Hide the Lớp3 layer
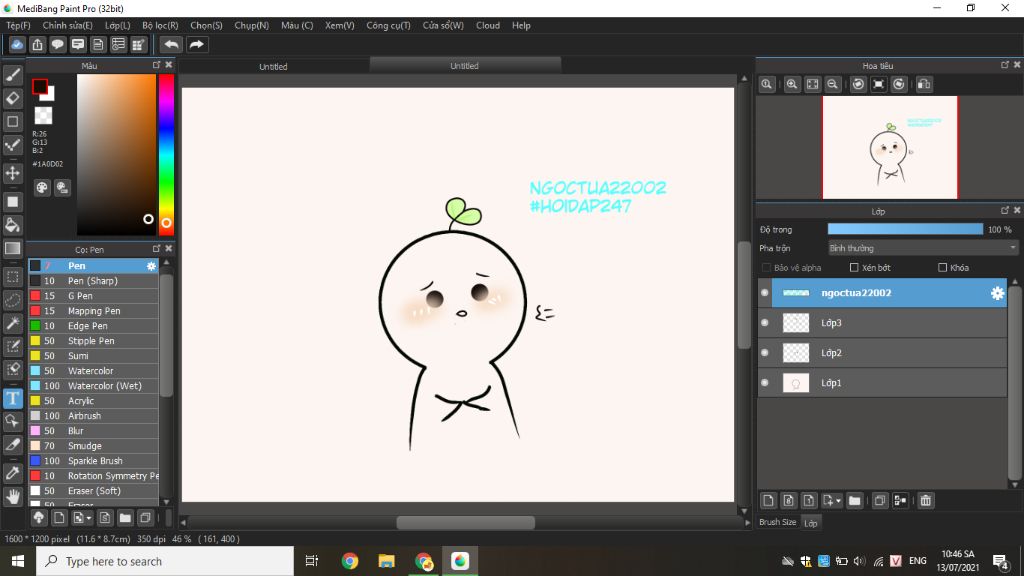Viewport: 1024px width, 576px height. [765, 323]
